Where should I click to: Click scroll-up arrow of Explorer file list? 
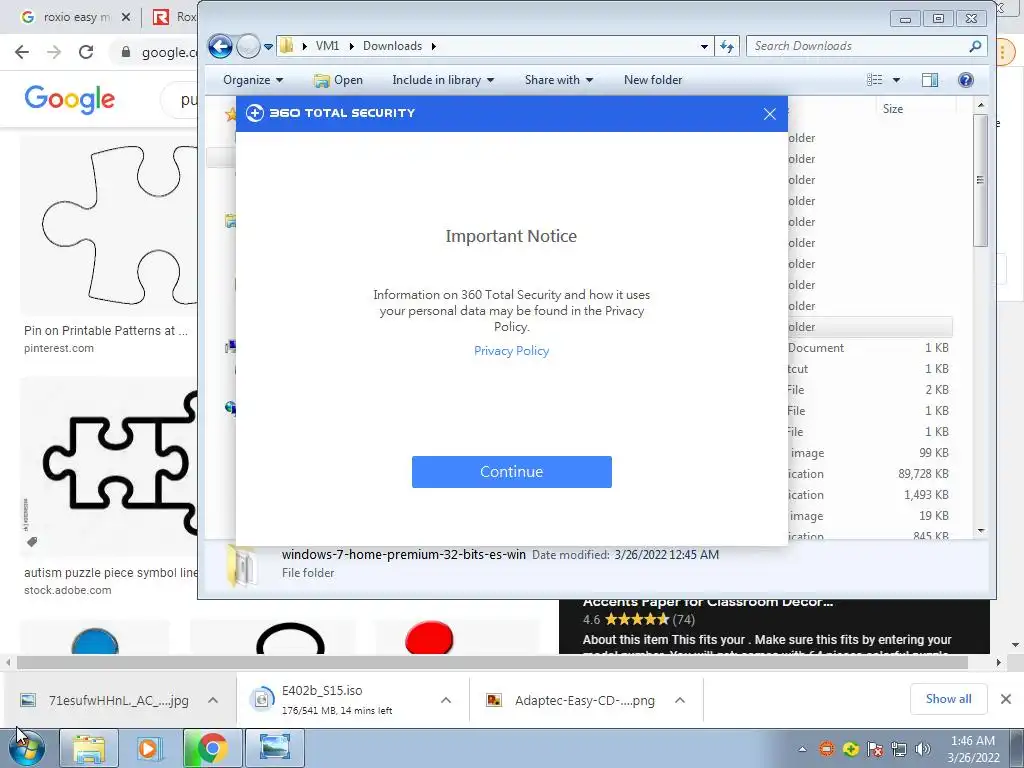pyautogui.click(x=980, y=105)
